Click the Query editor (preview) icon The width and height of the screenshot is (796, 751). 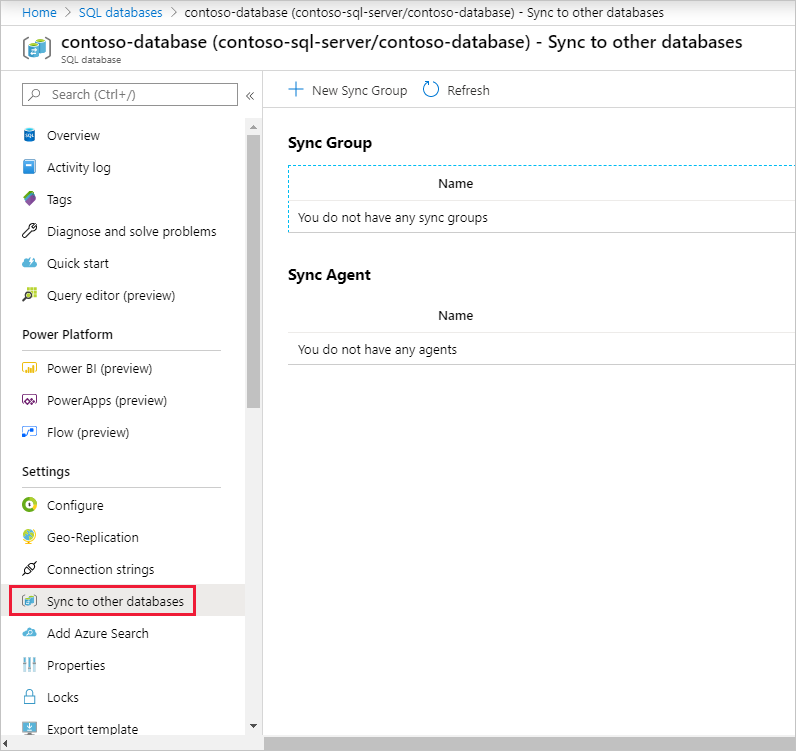[x=29, y=296]
